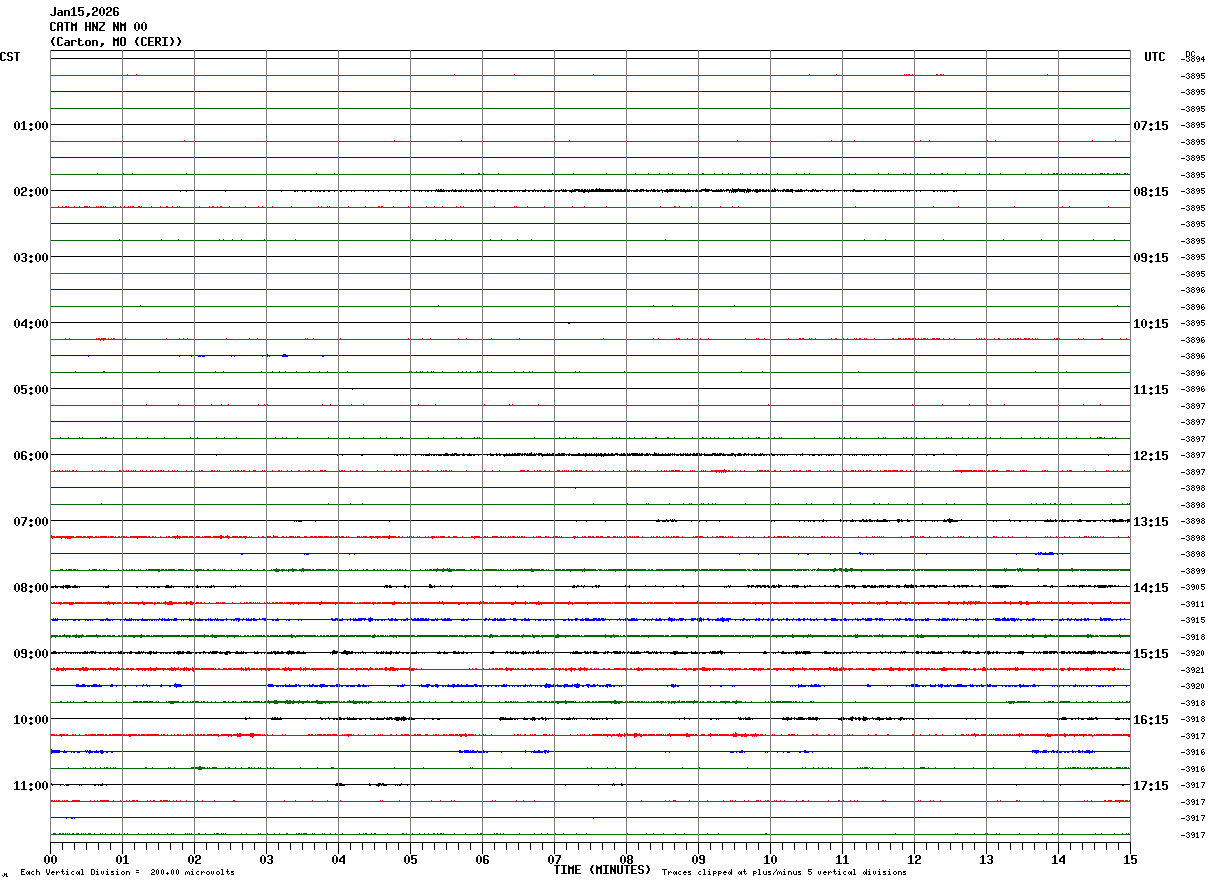This screenshot has height=886, width=1210.
Task: Click the DC offset value -3915
Action: coord(1193,621)
